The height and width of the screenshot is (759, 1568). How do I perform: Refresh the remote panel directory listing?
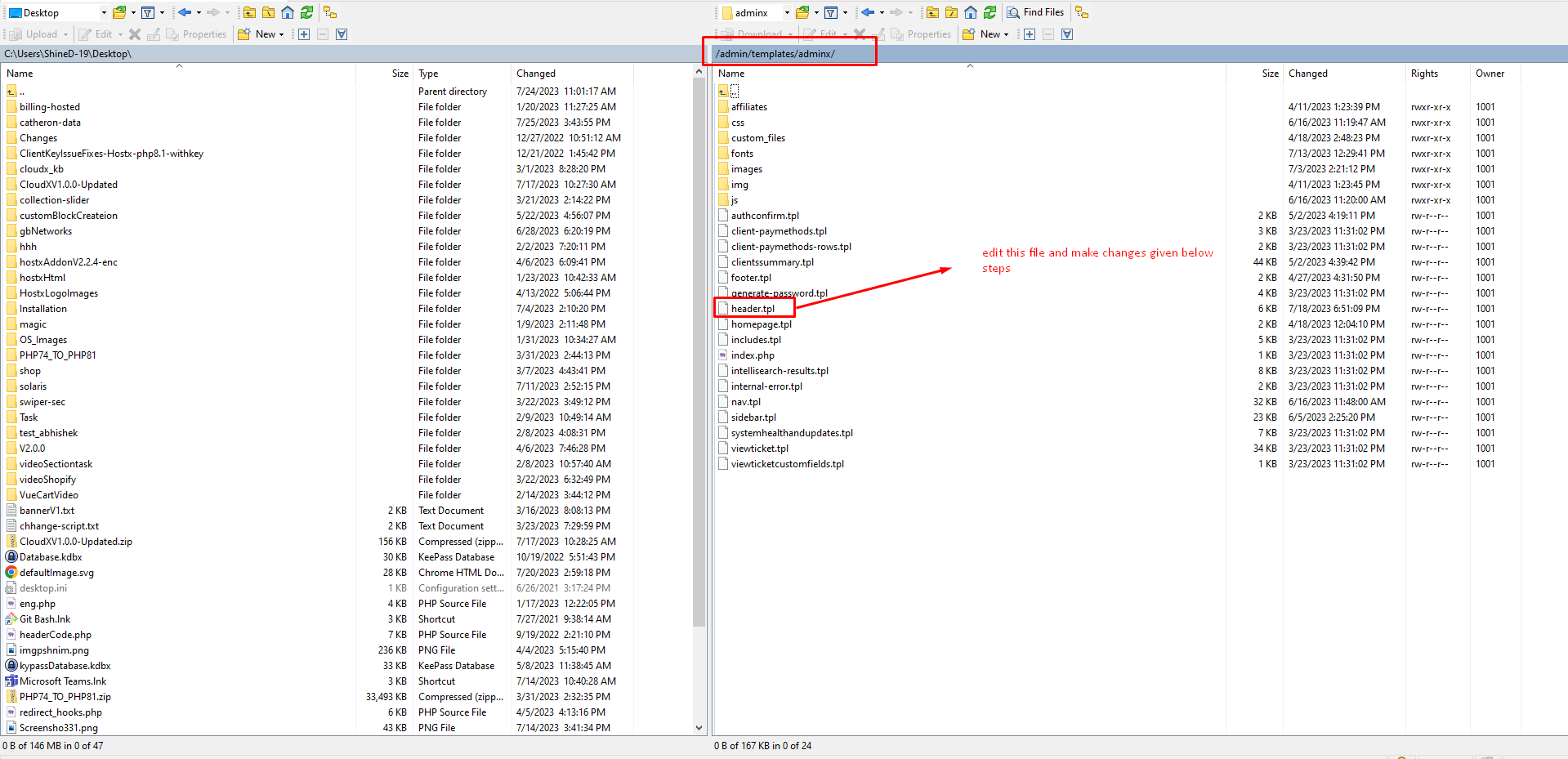click(x=989, y=12)
